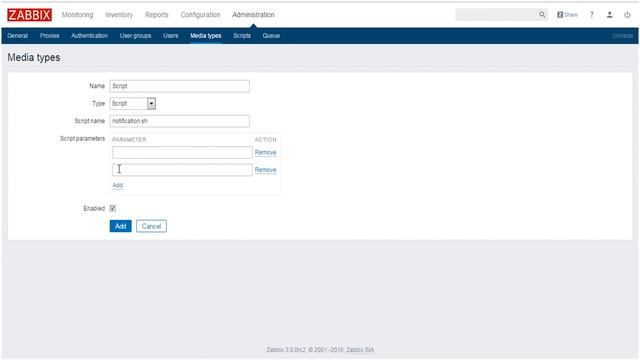Open the Administration menu
Image resolution: width=640 pixels, height=360 pixels.
[253, 15]
